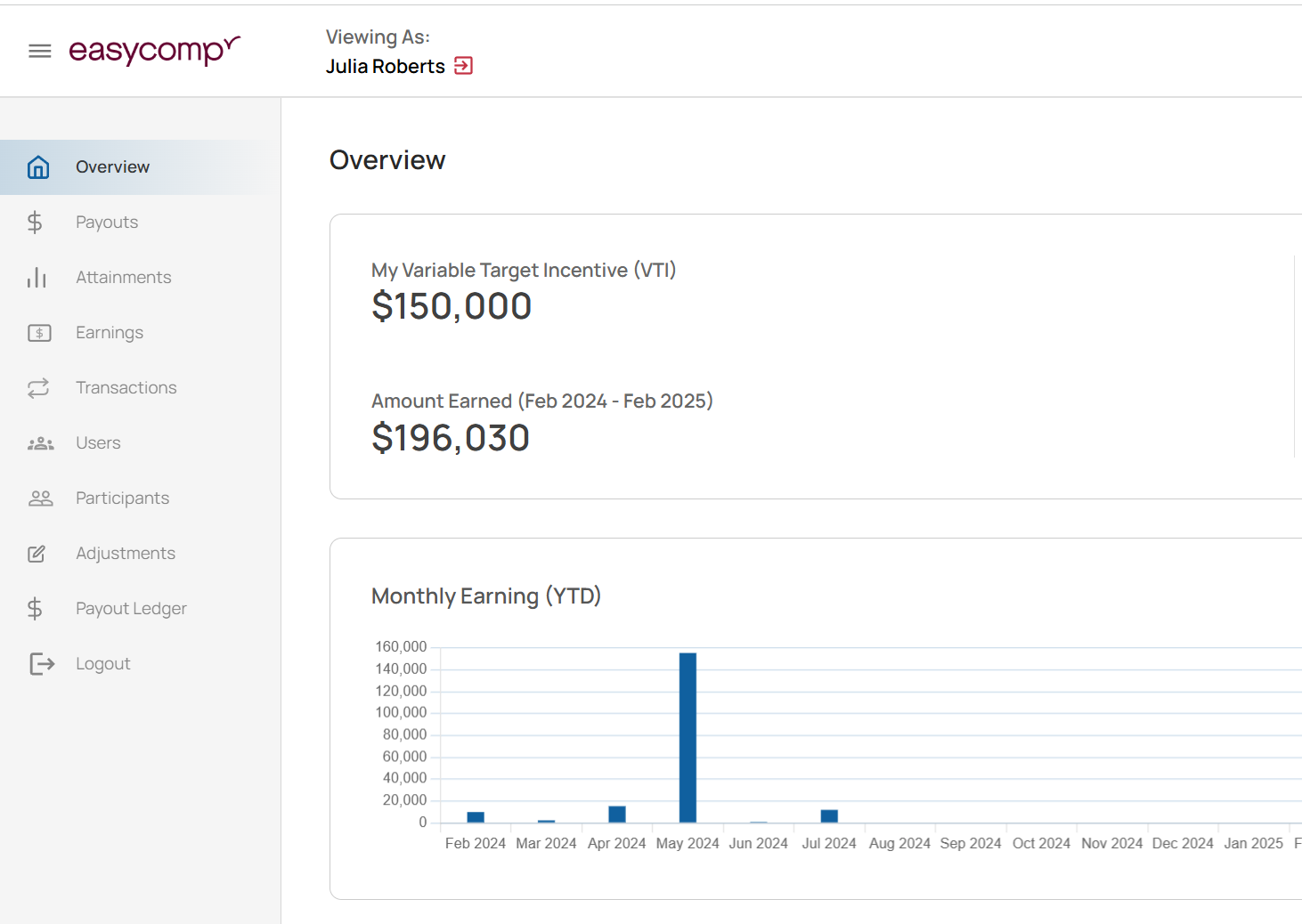Exit viewing as Julia Roberts icon

click(x=463, y=66)
